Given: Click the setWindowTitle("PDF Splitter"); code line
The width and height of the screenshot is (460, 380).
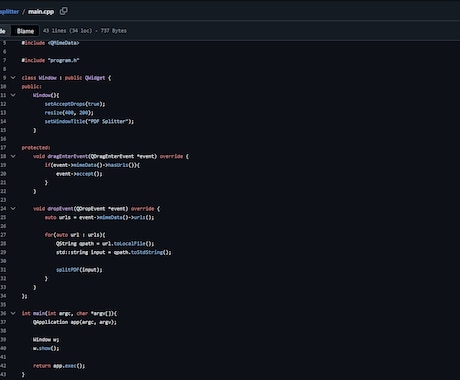Looking at the screenshot, I should 89,121.
